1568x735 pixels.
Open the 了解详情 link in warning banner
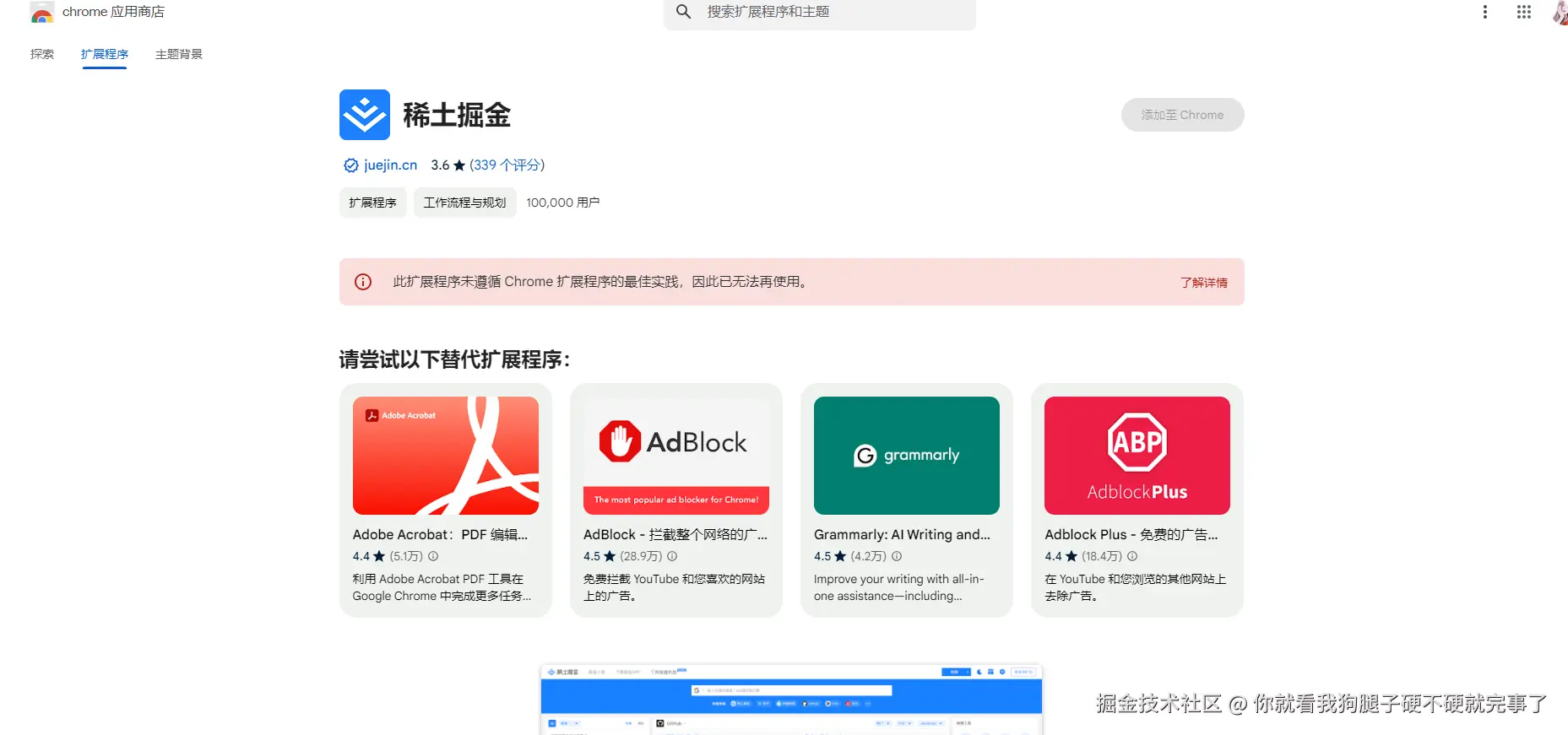1203,283
